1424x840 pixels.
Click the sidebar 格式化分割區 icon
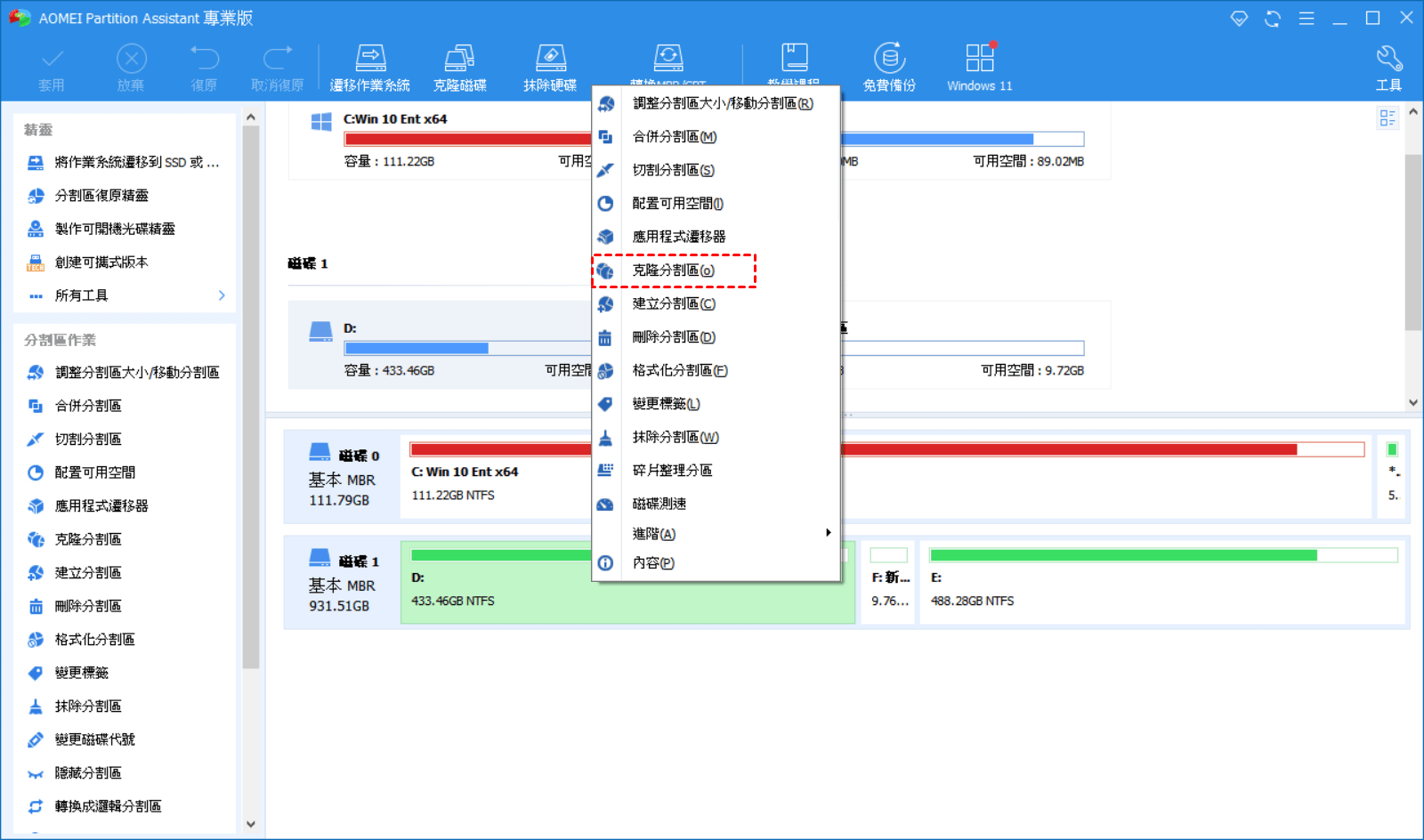tap(36, 640)
